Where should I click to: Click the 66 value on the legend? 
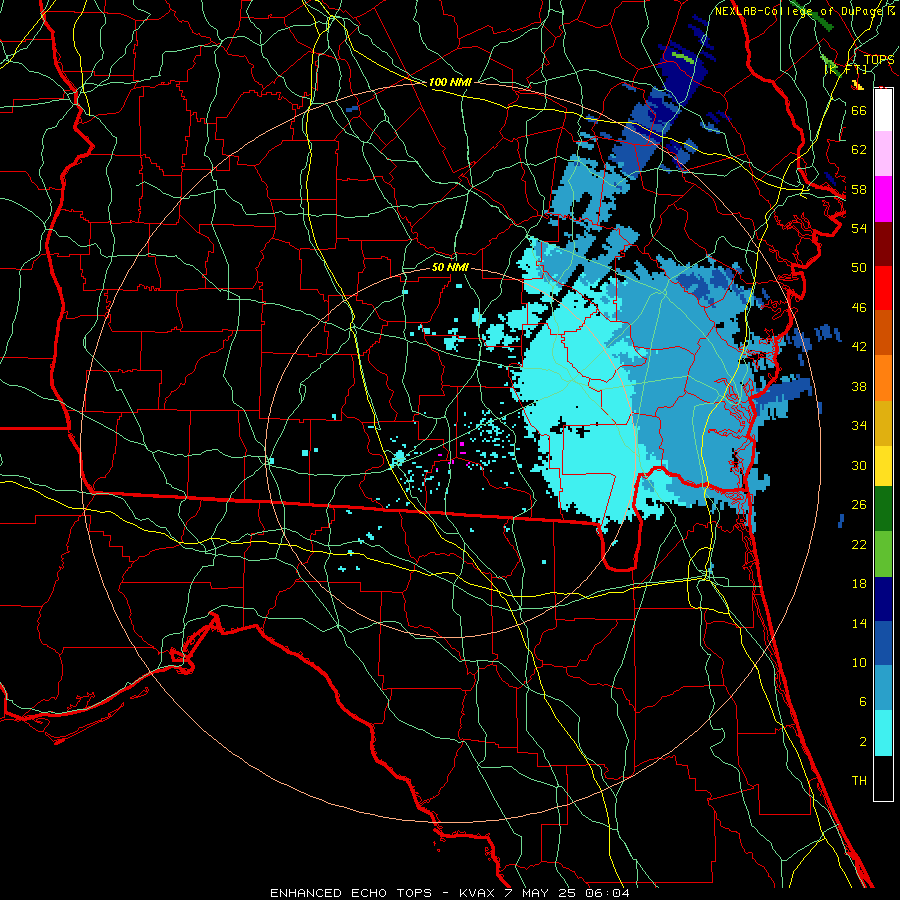[859, 110]
